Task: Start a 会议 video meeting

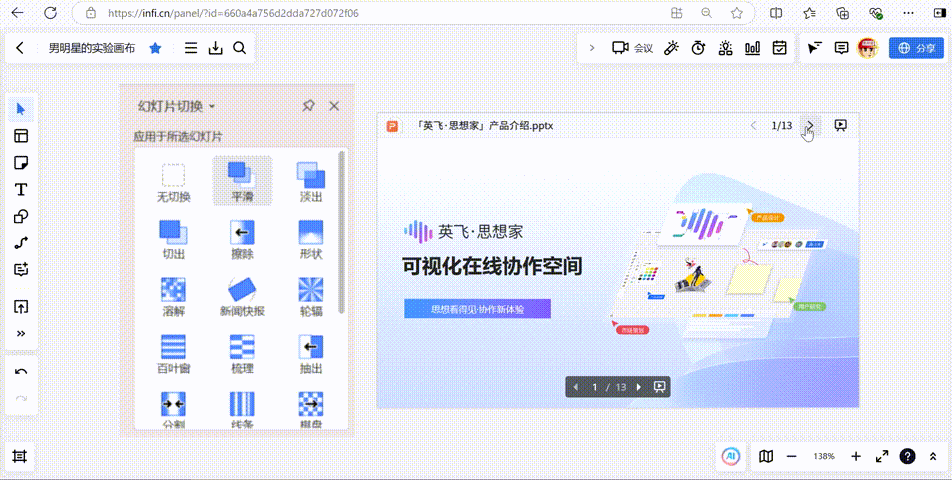Action: coord(632,49)
